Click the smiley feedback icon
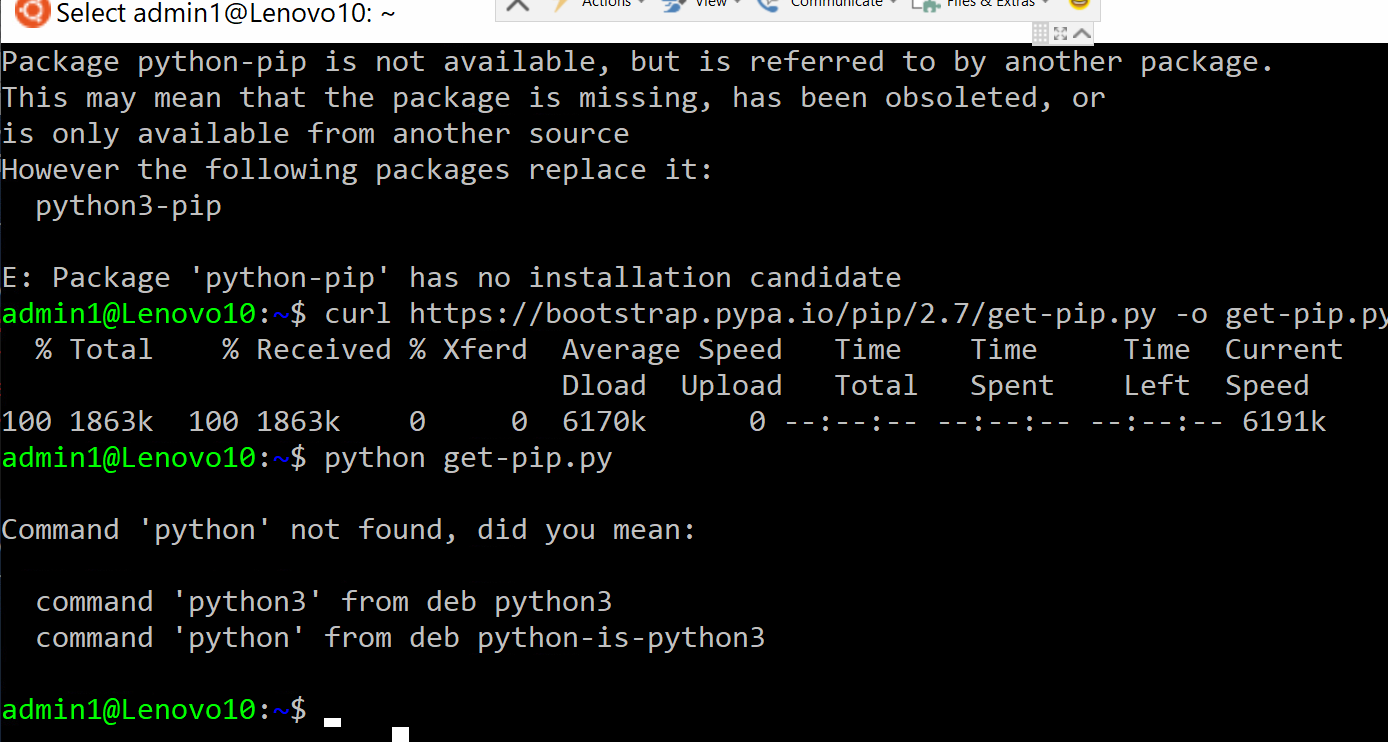This screenshot has width=1388, height=742. [x=1078, y=5]
